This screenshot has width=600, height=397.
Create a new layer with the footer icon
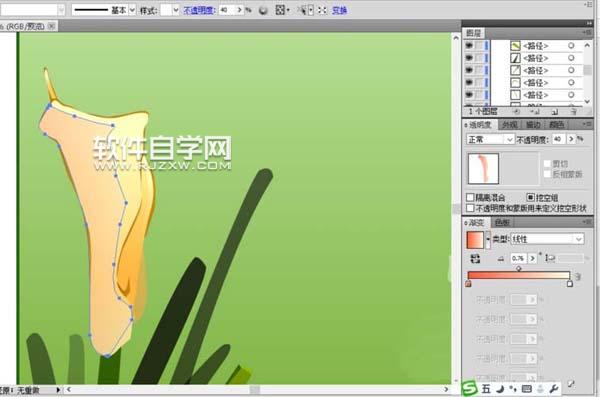554,112
